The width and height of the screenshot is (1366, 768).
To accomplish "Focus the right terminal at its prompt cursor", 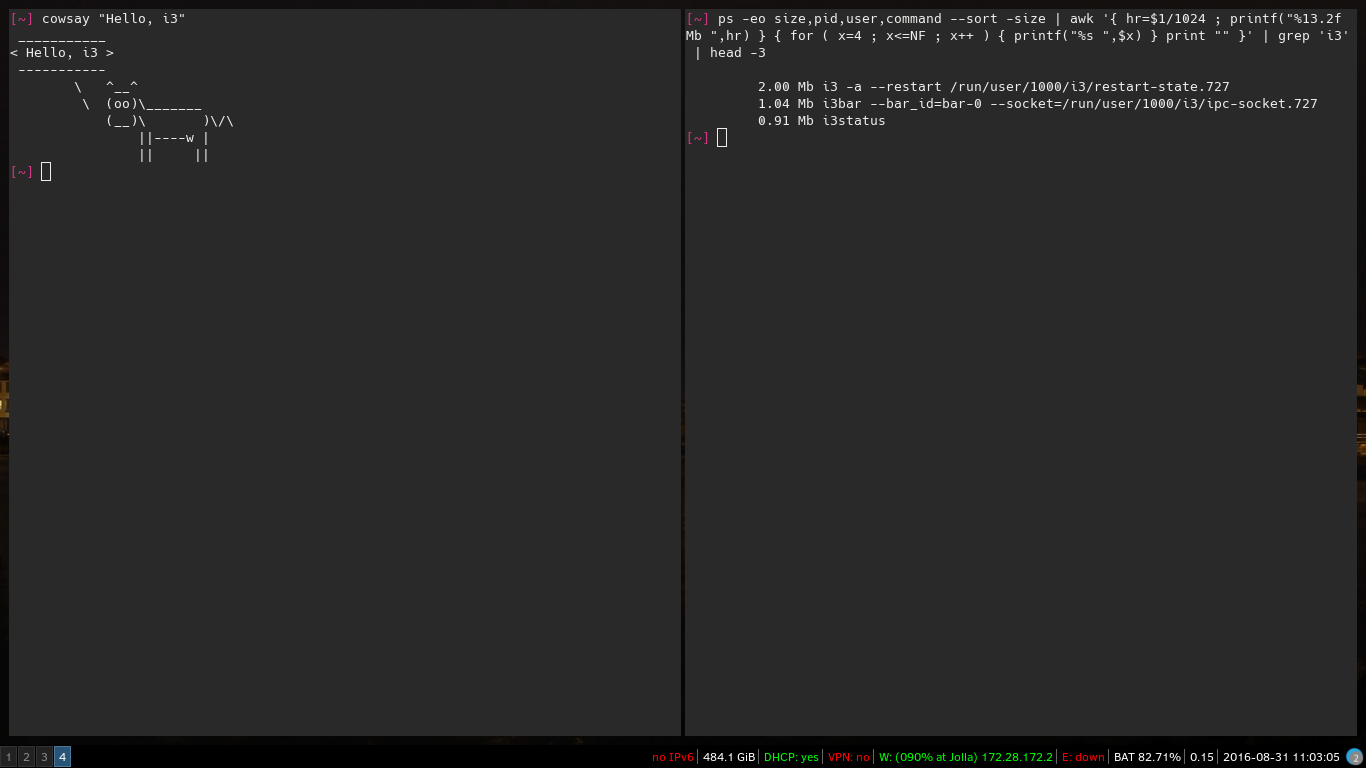I will [722, 137].
